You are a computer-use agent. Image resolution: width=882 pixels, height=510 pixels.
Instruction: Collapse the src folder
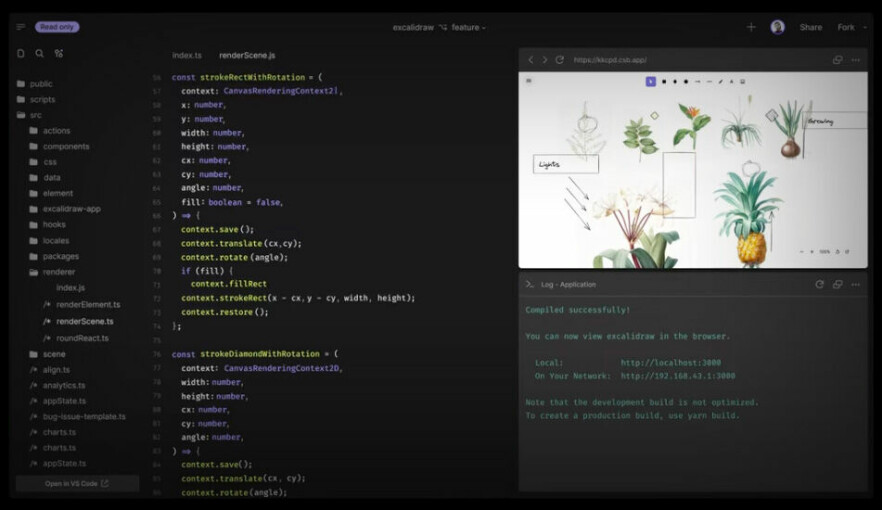point(29,115)
